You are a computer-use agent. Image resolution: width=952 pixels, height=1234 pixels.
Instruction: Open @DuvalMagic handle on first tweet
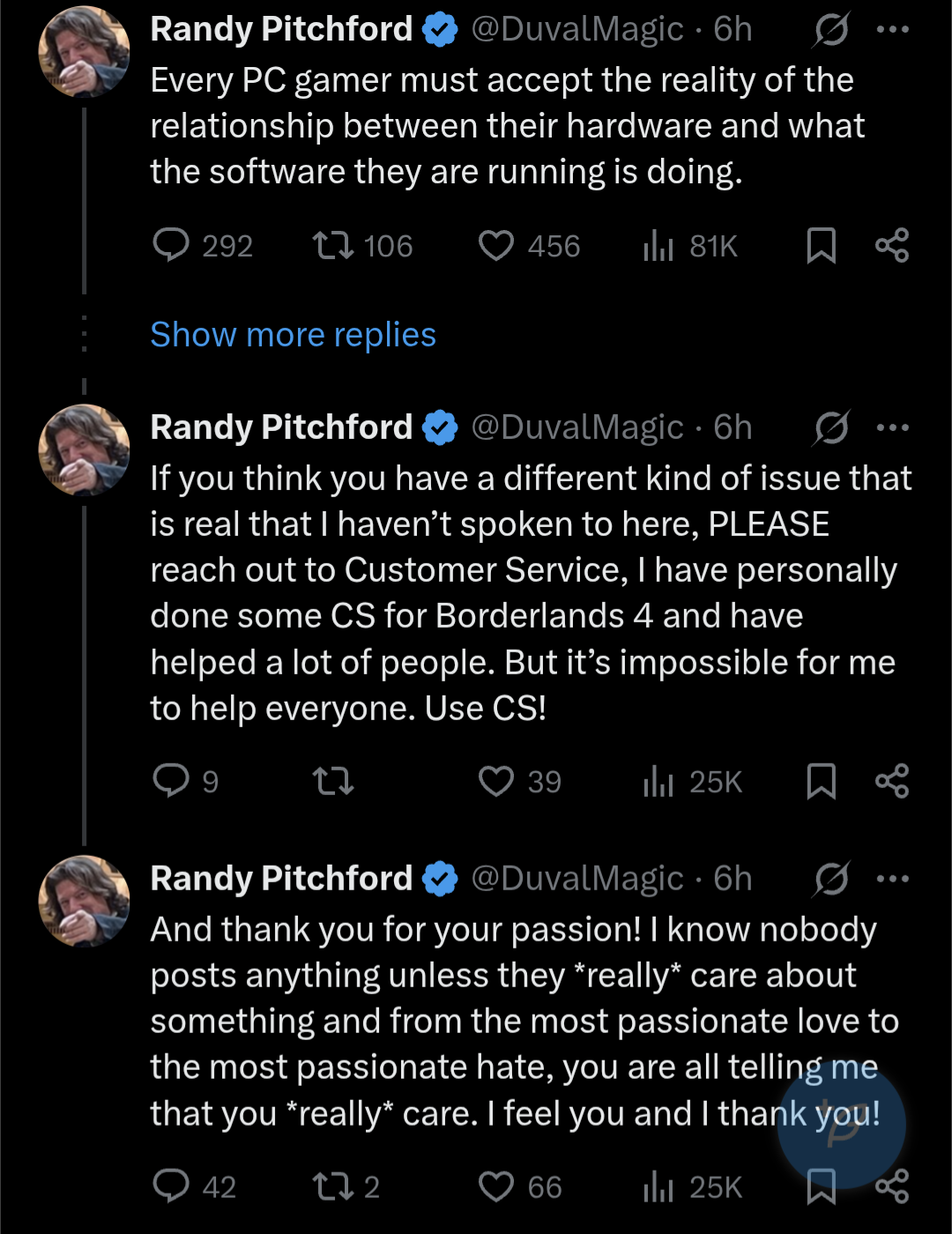coord(577,30)
